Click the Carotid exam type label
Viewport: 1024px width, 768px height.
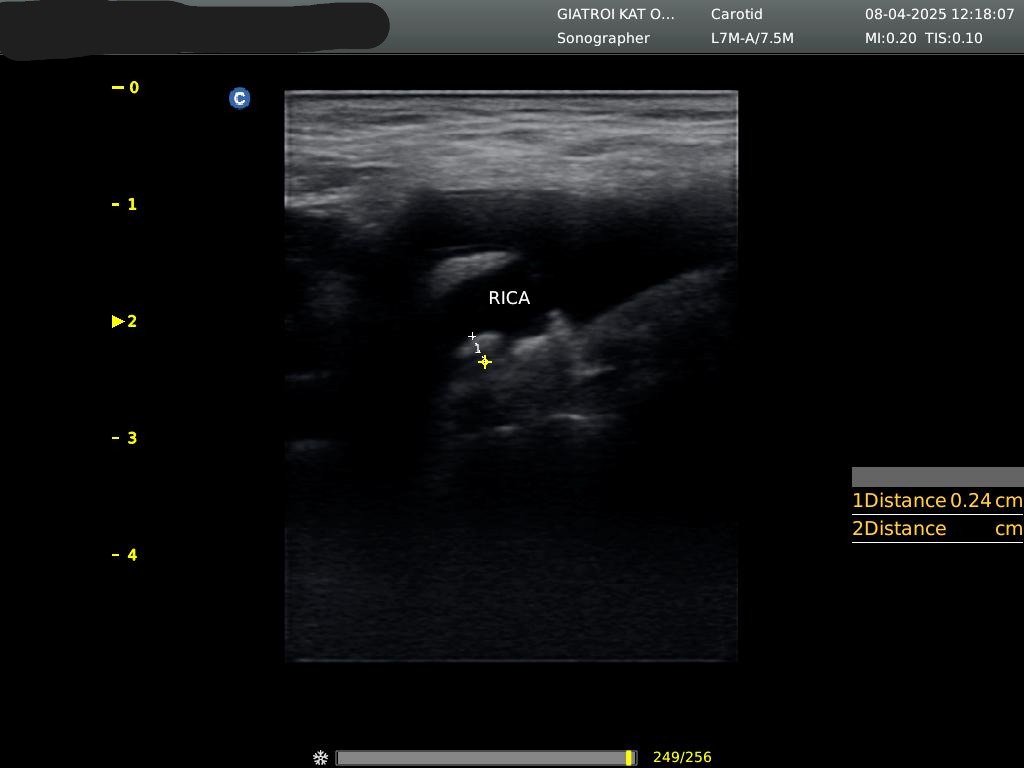pyautogui.click(x=736, y=14)
